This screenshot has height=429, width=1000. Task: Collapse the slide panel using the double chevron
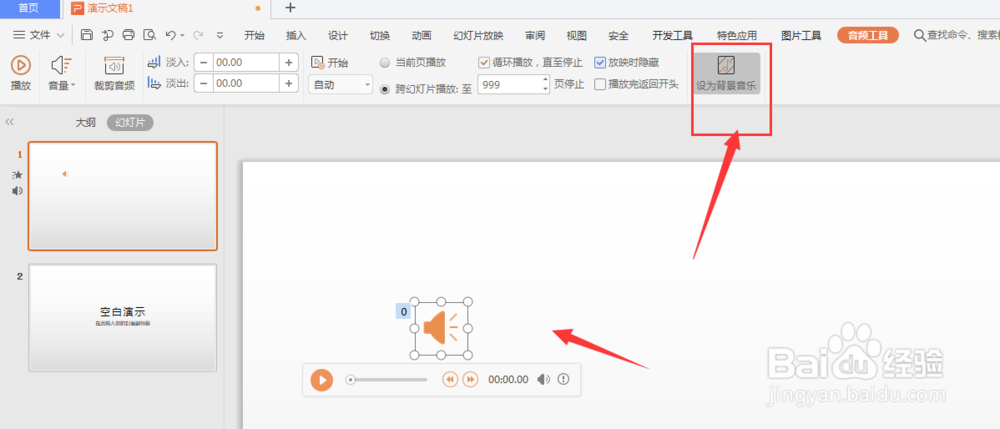pyautogui.click(x=10, y=122)
